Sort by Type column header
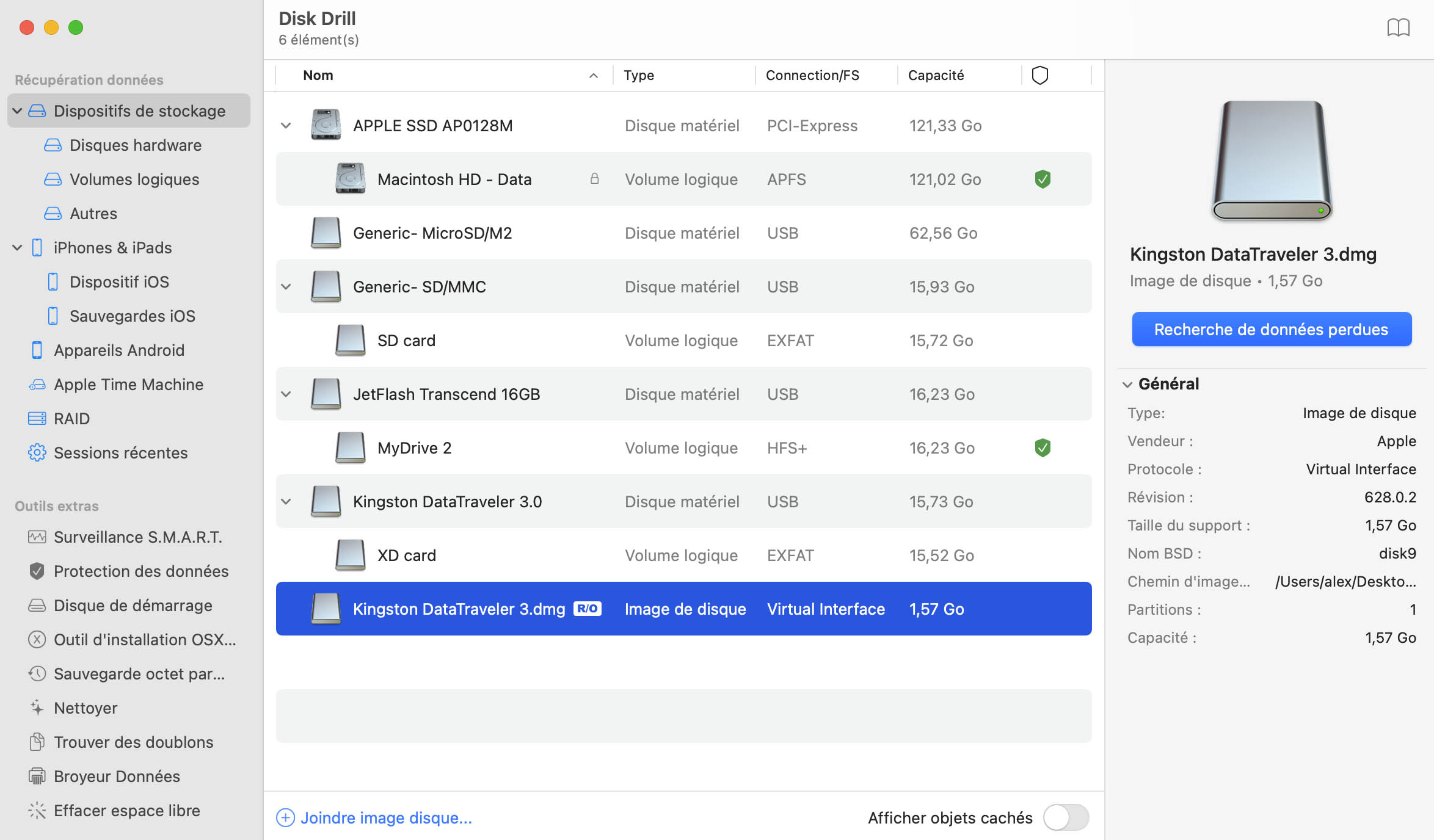1434x840 pixels. (639, 75)
